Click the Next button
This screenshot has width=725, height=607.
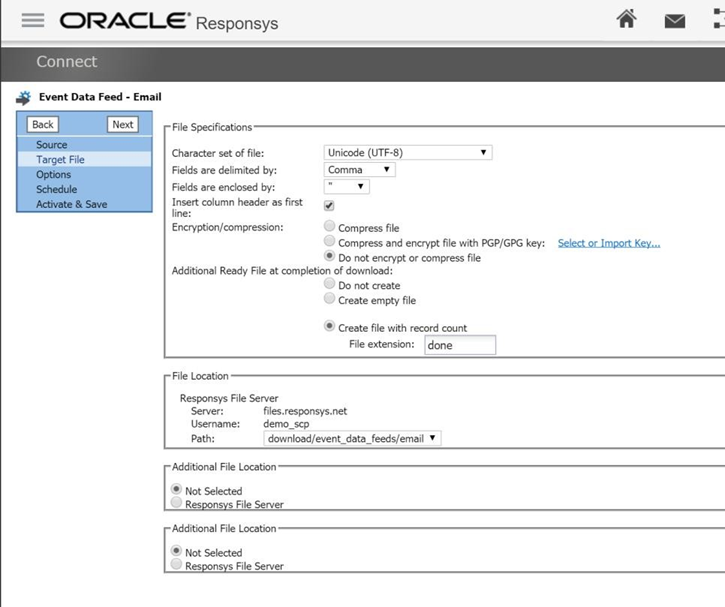coord(122,125)
